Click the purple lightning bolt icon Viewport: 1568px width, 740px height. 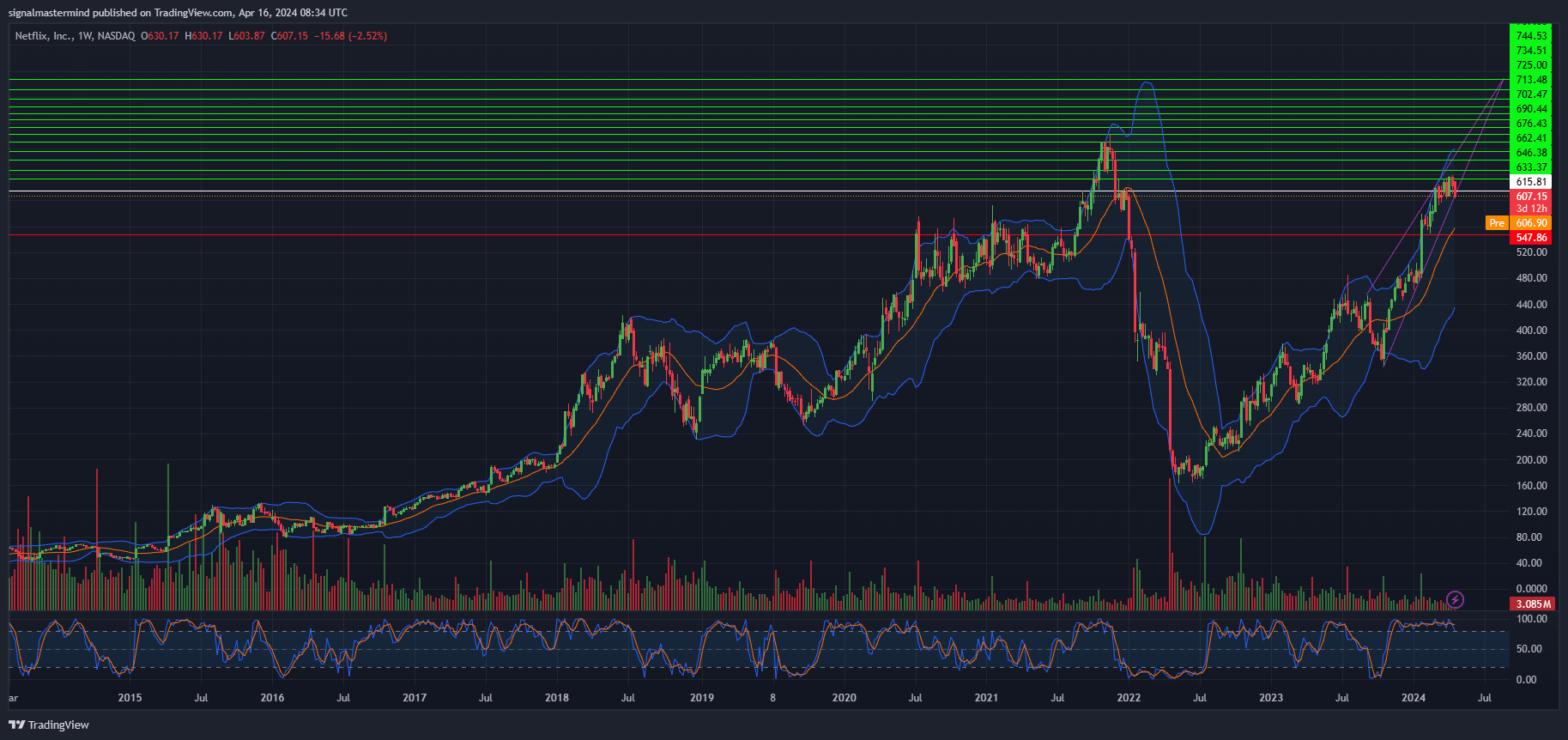point(1455,599)
